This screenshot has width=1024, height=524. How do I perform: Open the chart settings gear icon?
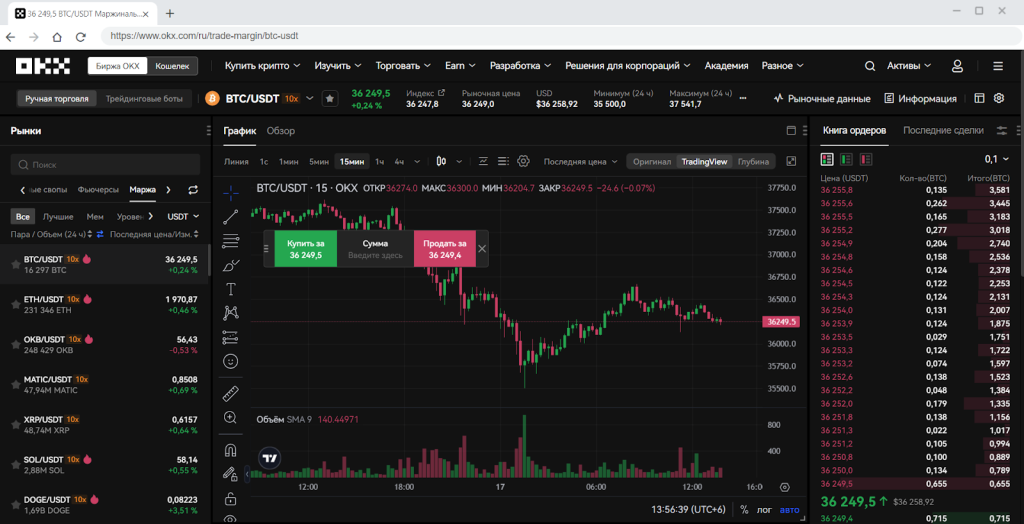pos(523,161)
